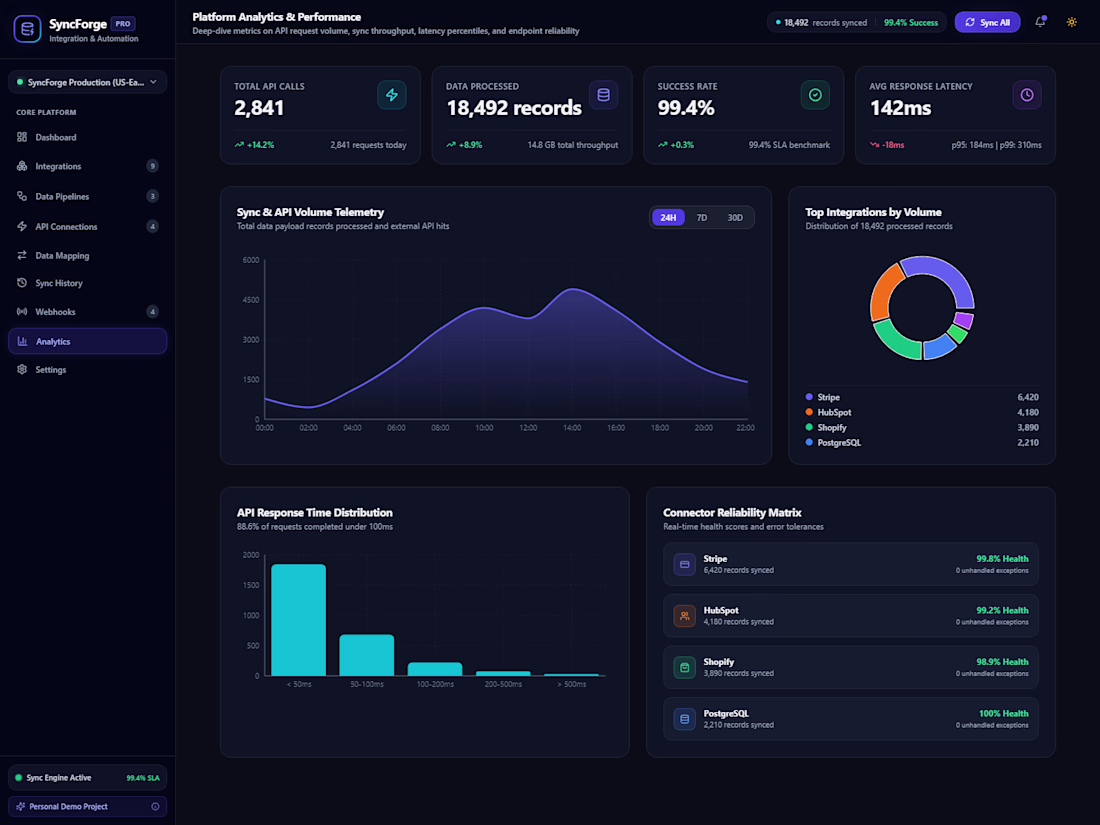This screenshot has height=825, width=1100.
Task: Switch telemetry chart to 7D
Action: pyautogui.click(x=702, y=217)
